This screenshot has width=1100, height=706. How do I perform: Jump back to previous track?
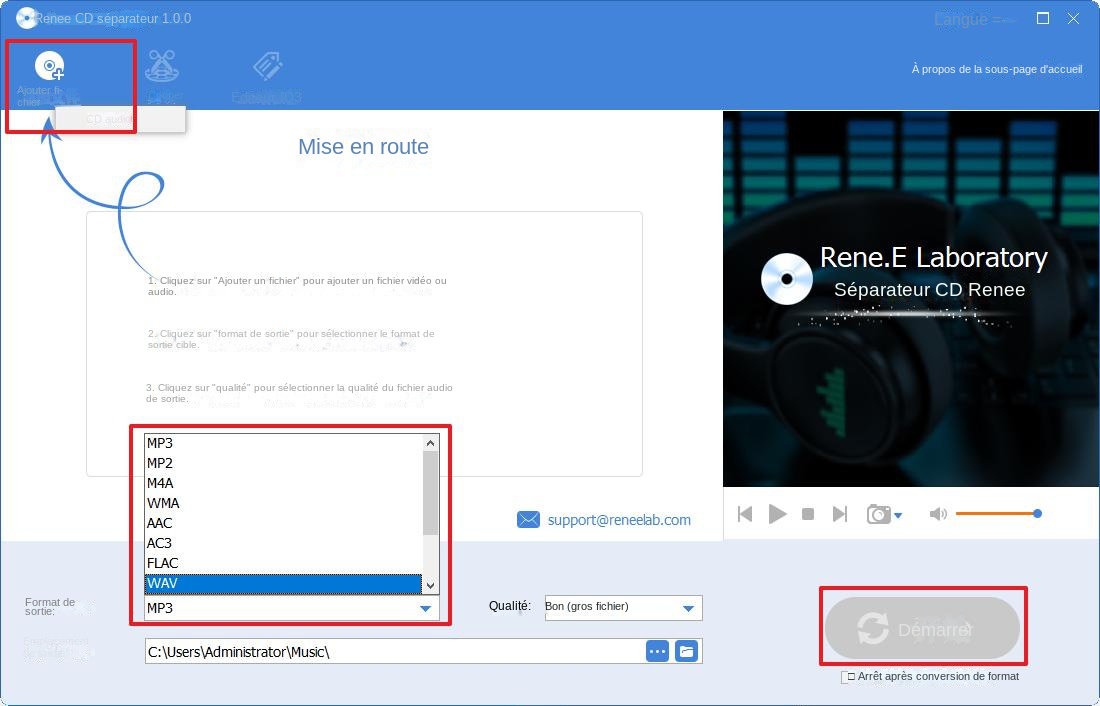pyautogui.click(x=745, y=513)
